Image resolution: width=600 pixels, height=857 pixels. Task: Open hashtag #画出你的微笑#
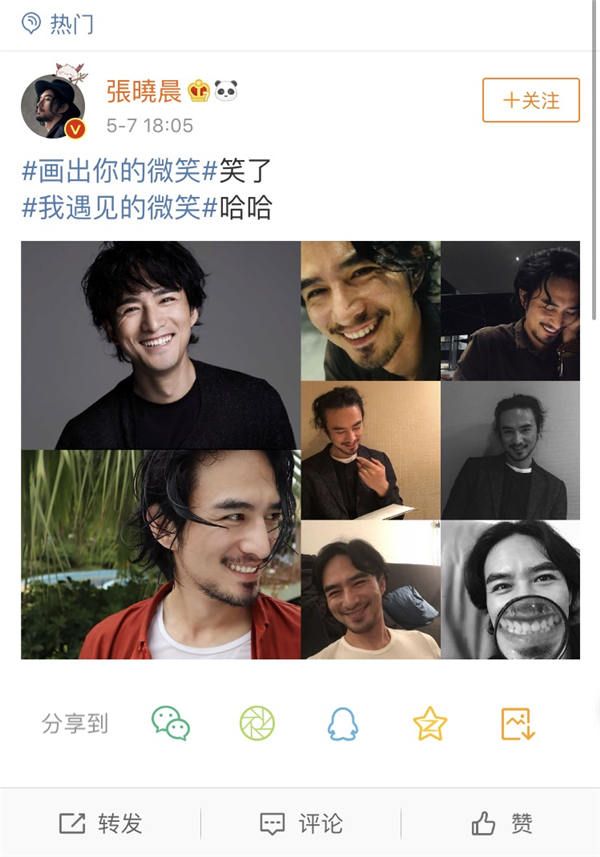coord(120,171)
